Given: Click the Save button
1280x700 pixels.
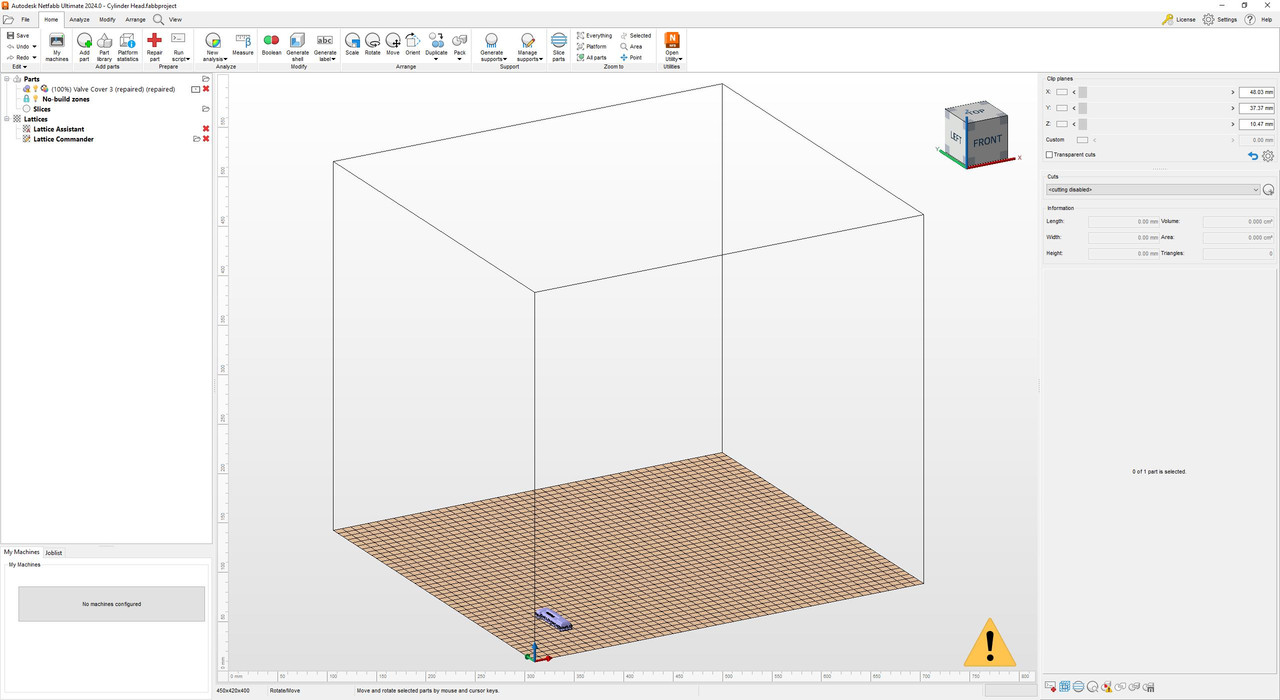Looking at the screenshot, I should [x=18, y=35].
